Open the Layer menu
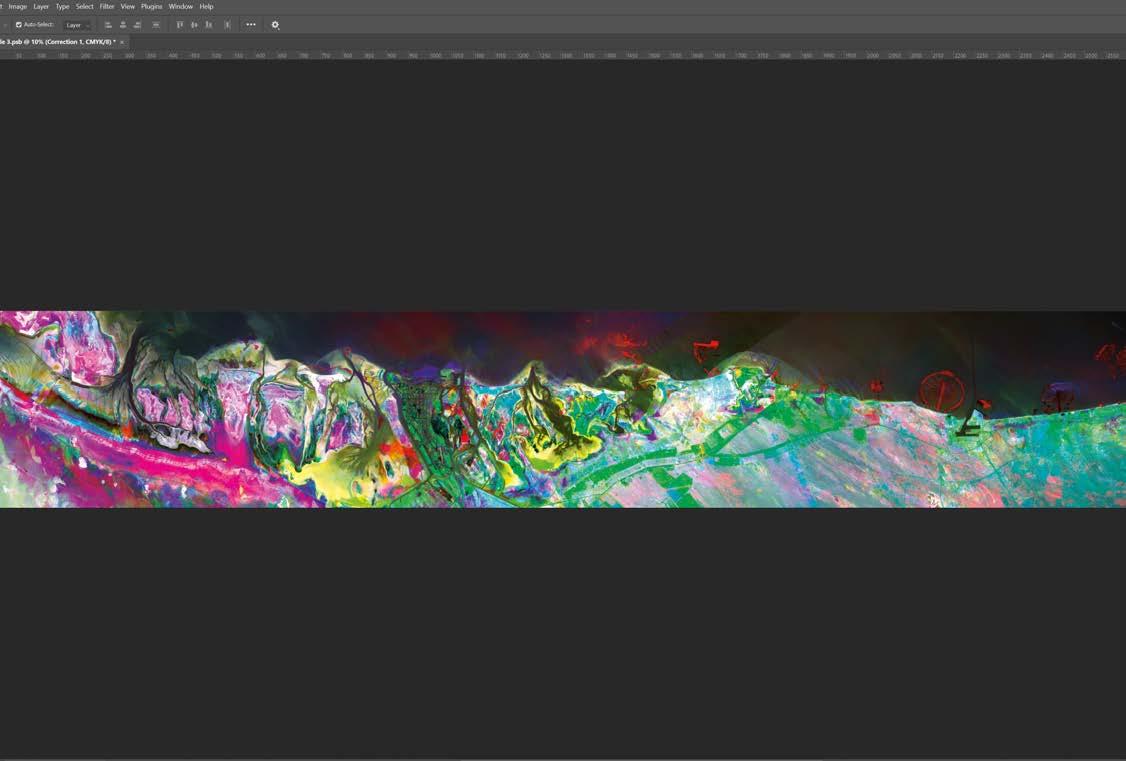The height and width of the screenshot is (761, 1126). 42,6
